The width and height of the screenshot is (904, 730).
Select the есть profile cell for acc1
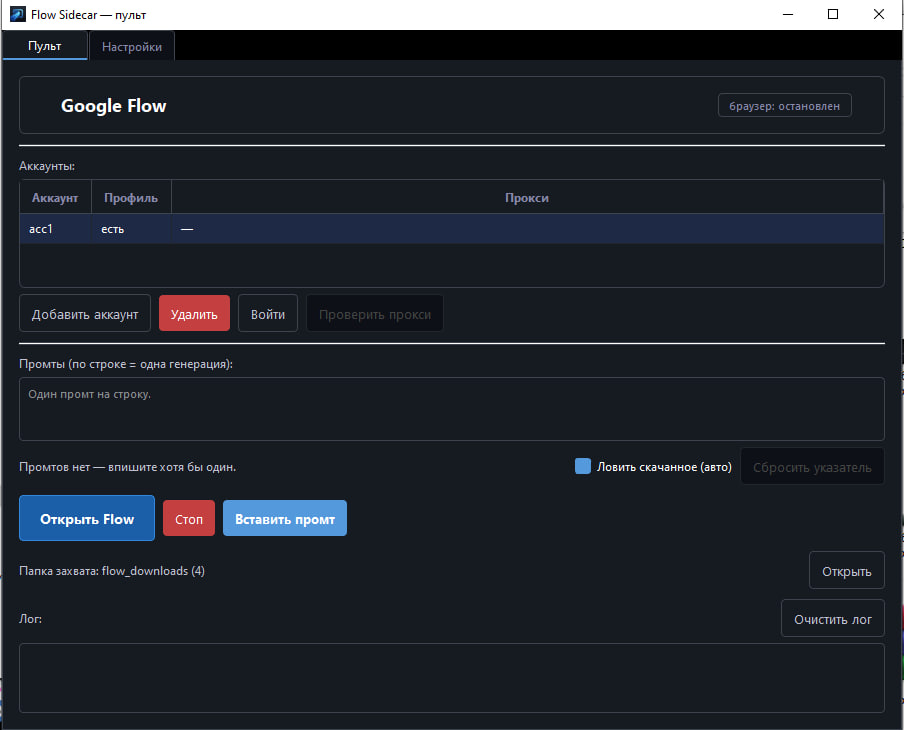(x=131, y=229)
